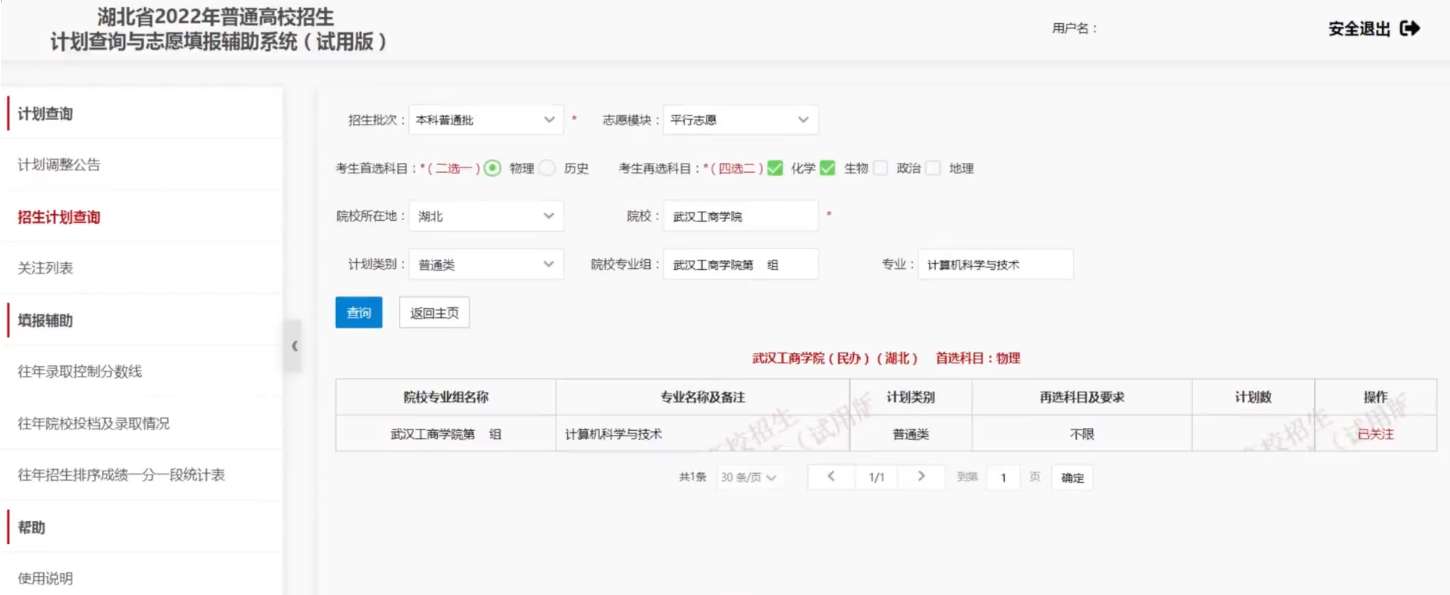Image resolution: width=1450 pixels, height=595 pixels.
Task: Uncheck the 生物 subject checkbox
Action: 827,169
